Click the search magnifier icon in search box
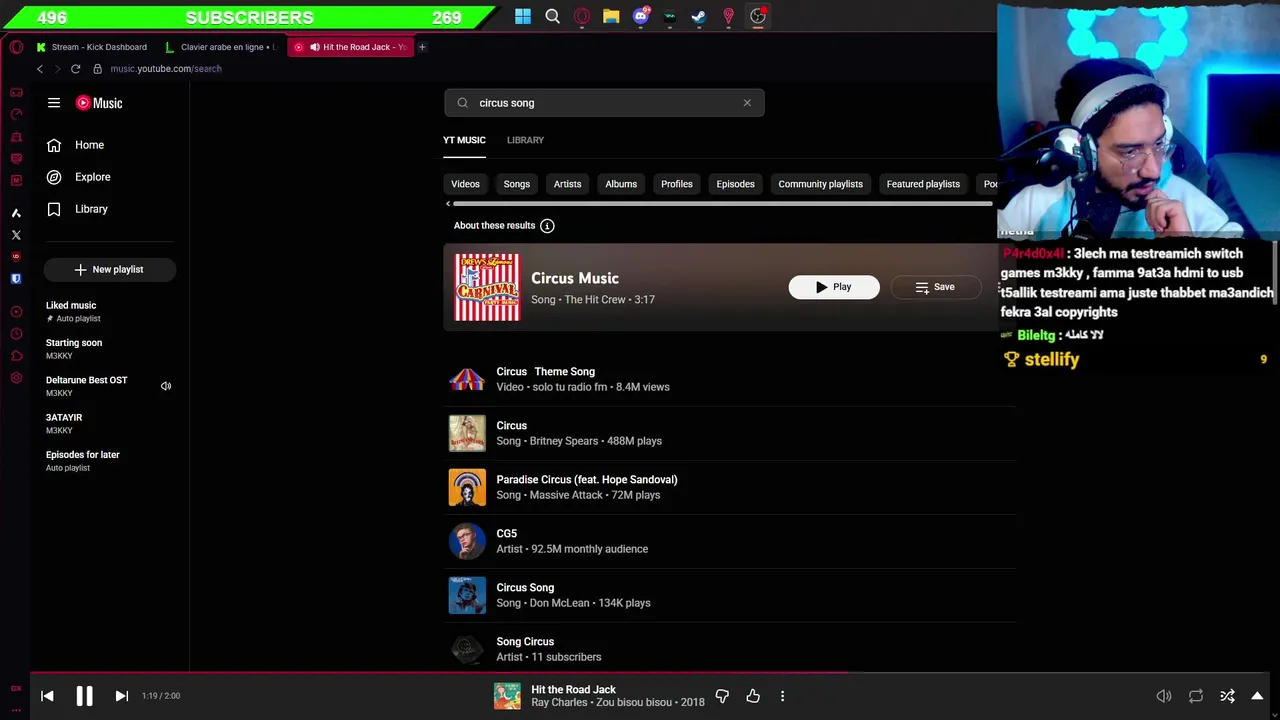 point(462,103)
